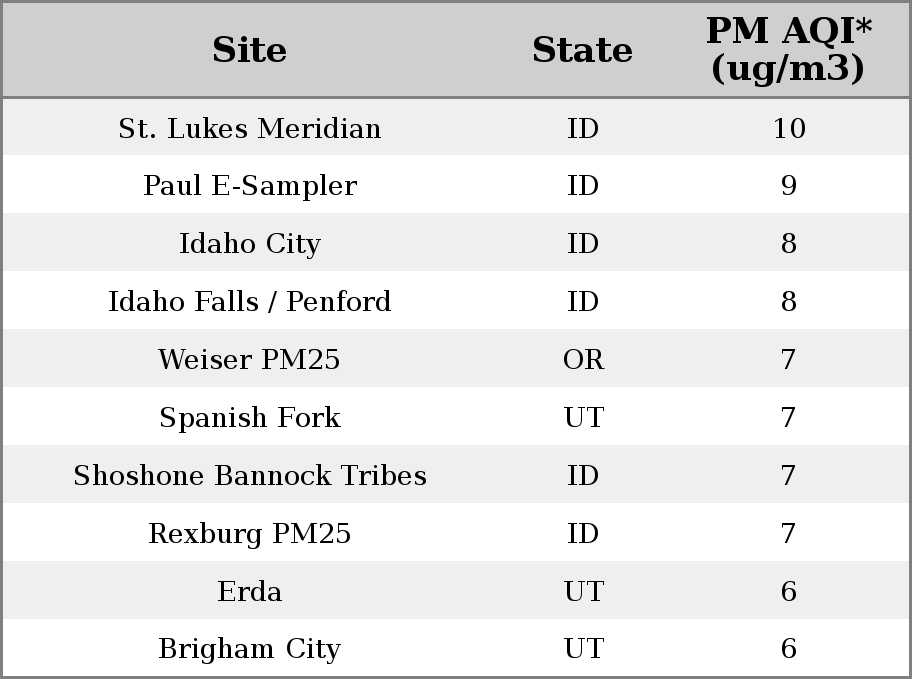Select the Shoshone Bannock Tribes cell

tap(250, 475)
